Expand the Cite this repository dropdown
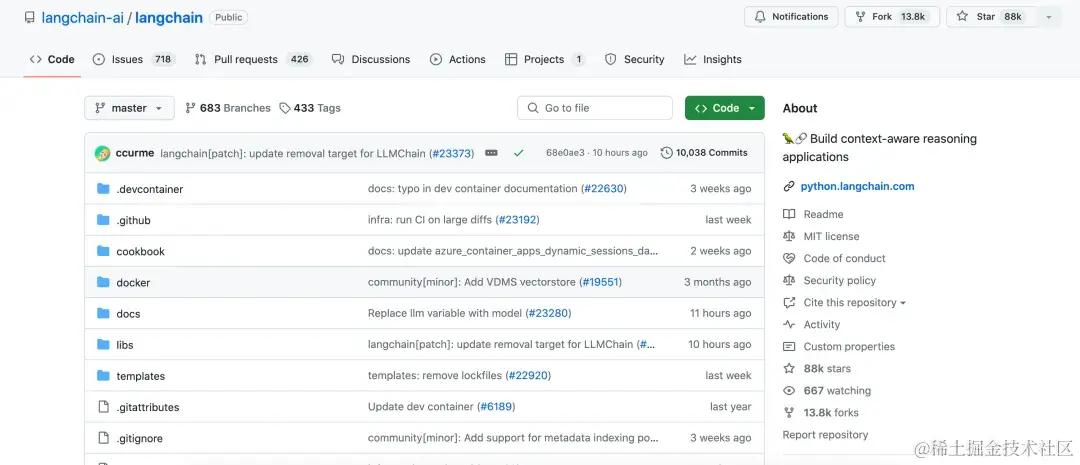The width and height of the screenshot is (1080, 465). [854, 302]
